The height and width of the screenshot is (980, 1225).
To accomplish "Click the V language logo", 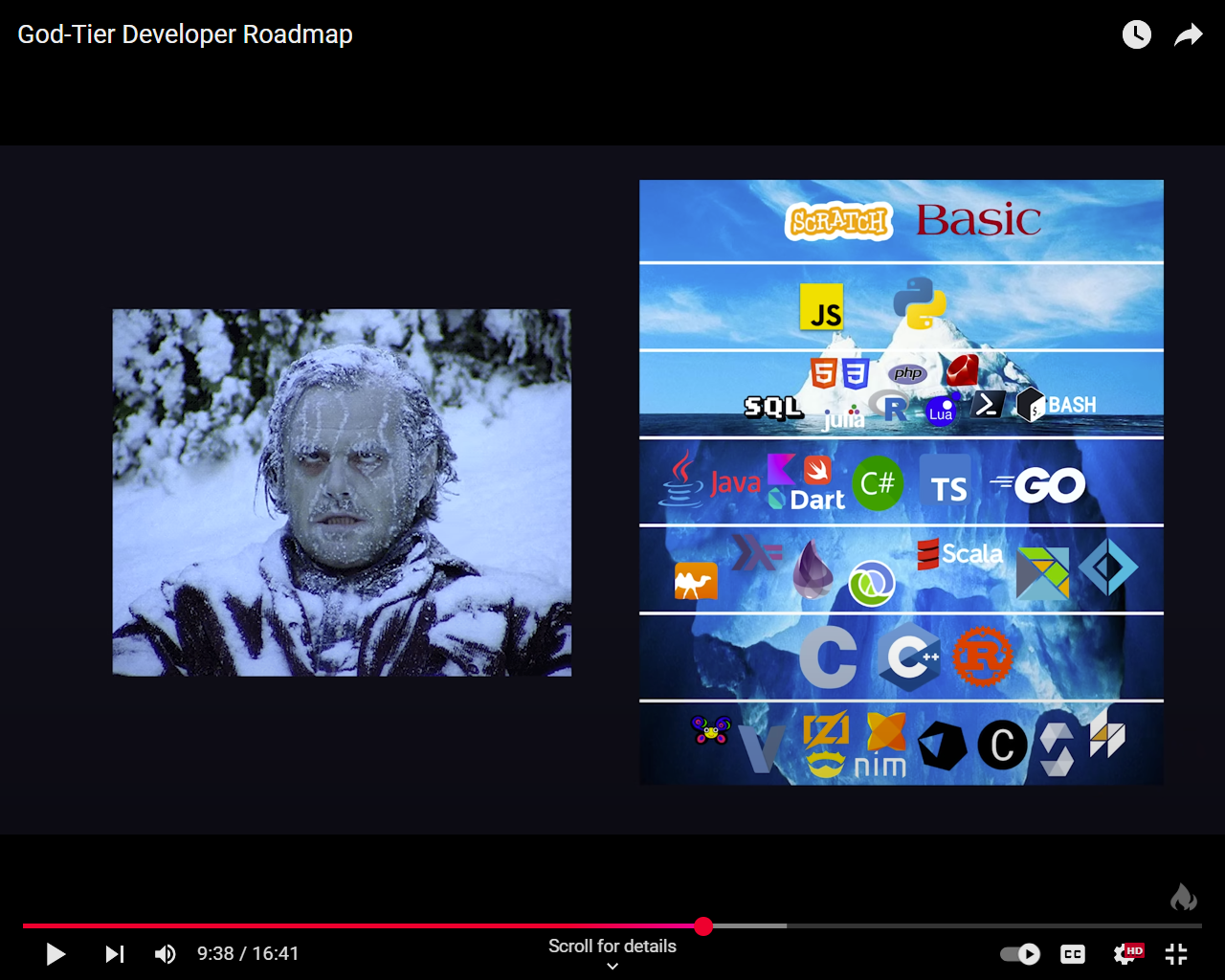I will 763,749.
